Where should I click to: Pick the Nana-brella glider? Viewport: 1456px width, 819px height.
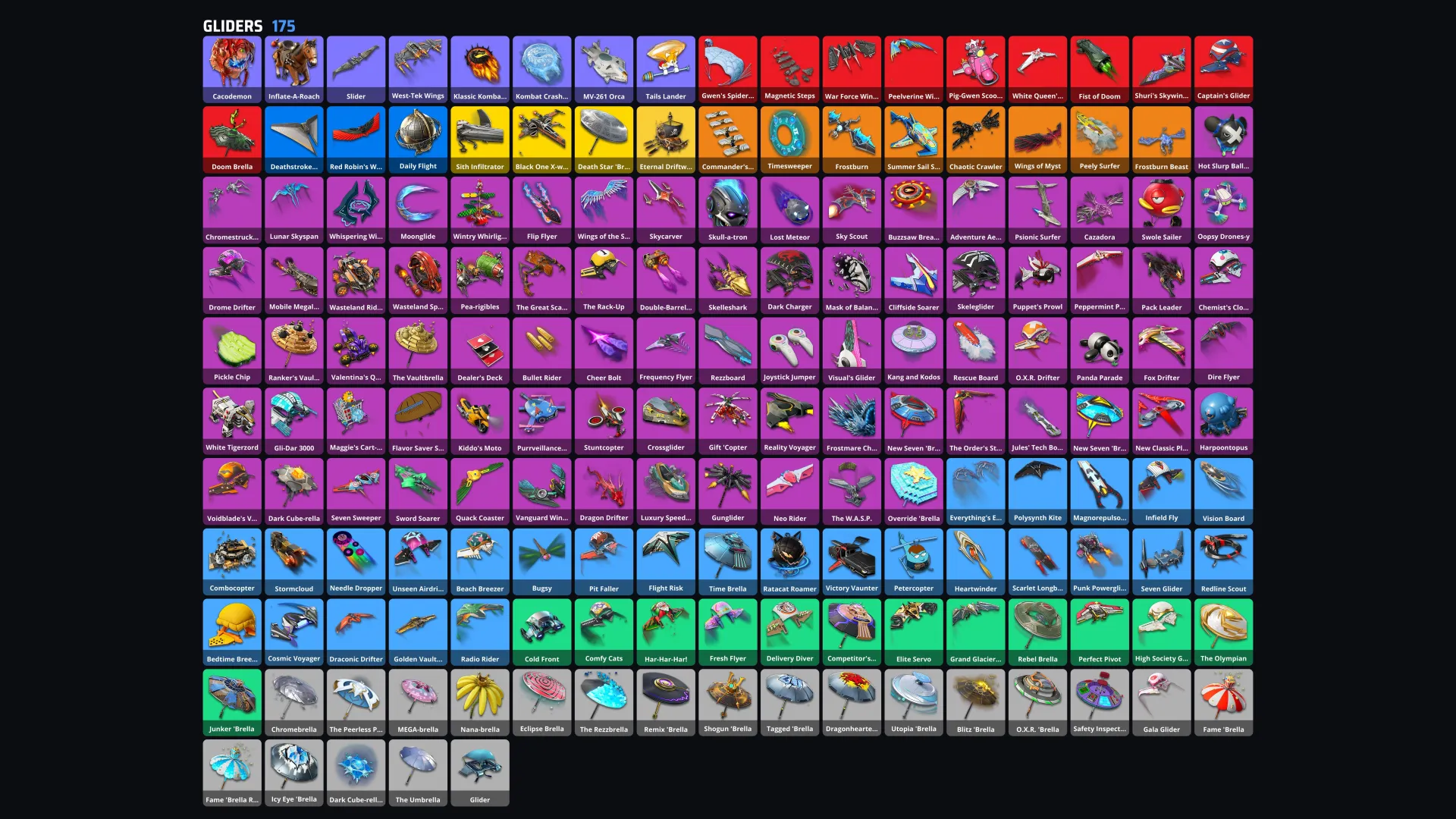[x=480, y=703]
